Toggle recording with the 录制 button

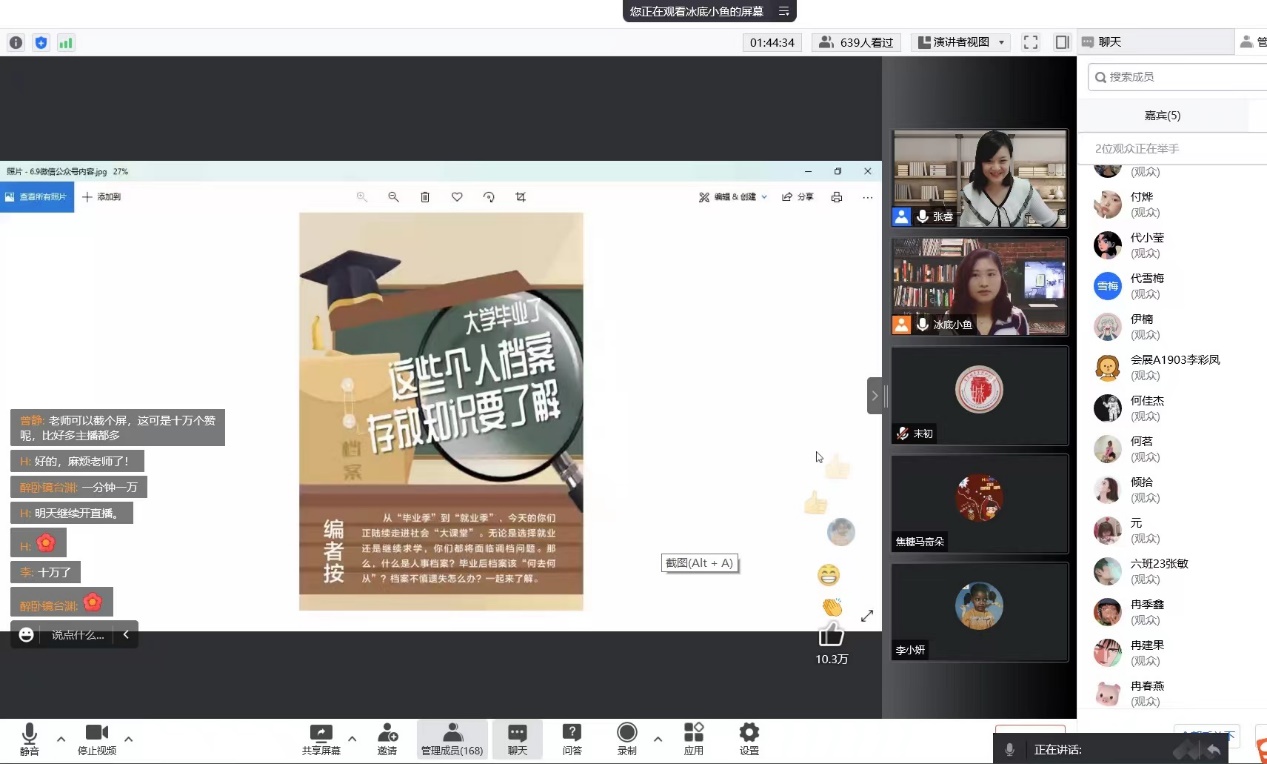pos(627,738)
